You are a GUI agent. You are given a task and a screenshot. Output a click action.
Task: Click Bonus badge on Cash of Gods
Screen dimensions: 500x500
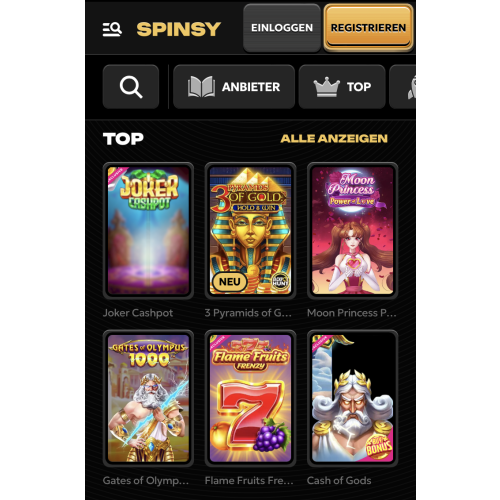pyautogui.click(x=379, y=446)
